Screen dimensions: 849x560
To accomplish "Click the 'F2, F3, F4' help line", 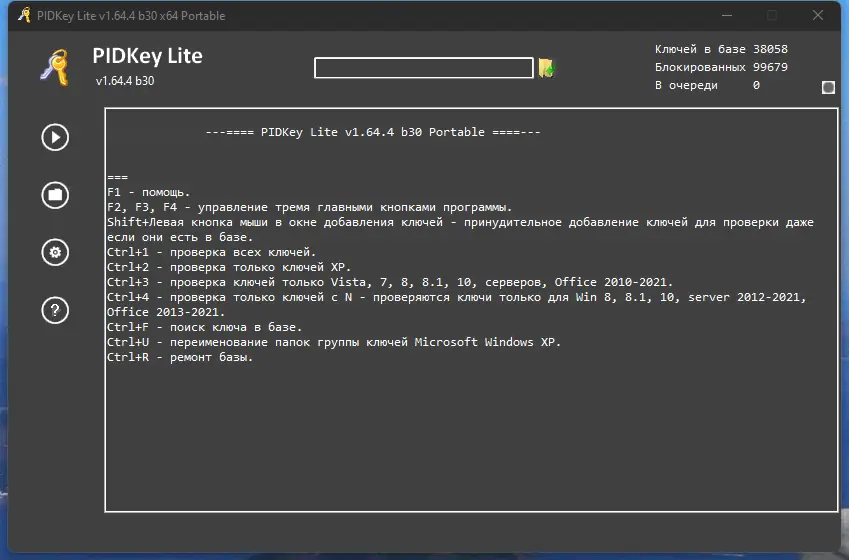I will [x=309, y=207].
